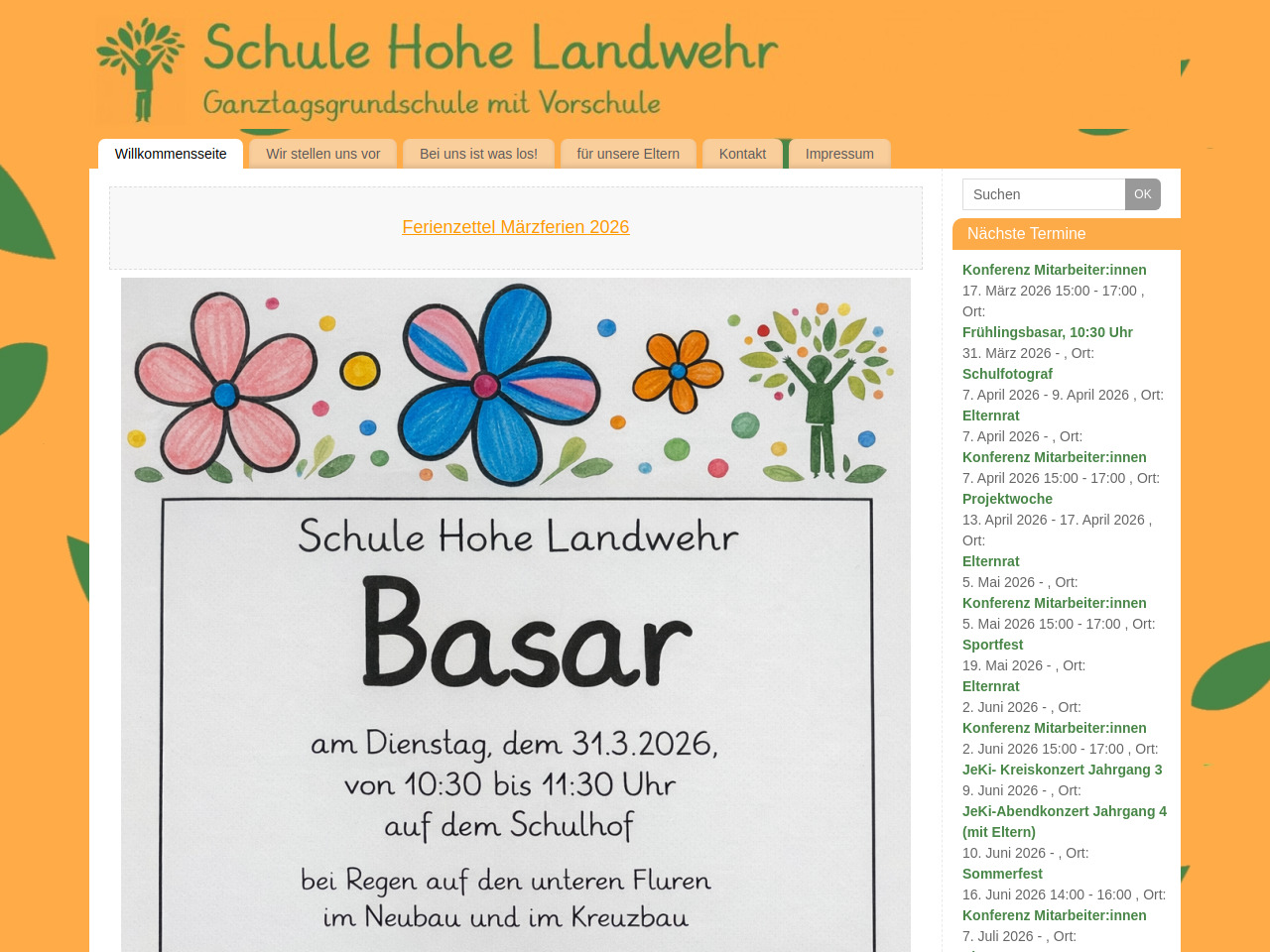This screenshot has height=952, width=1270.
Task: Open Ferienzettel Märzferien 2026 link
Action: coord(516,227)
